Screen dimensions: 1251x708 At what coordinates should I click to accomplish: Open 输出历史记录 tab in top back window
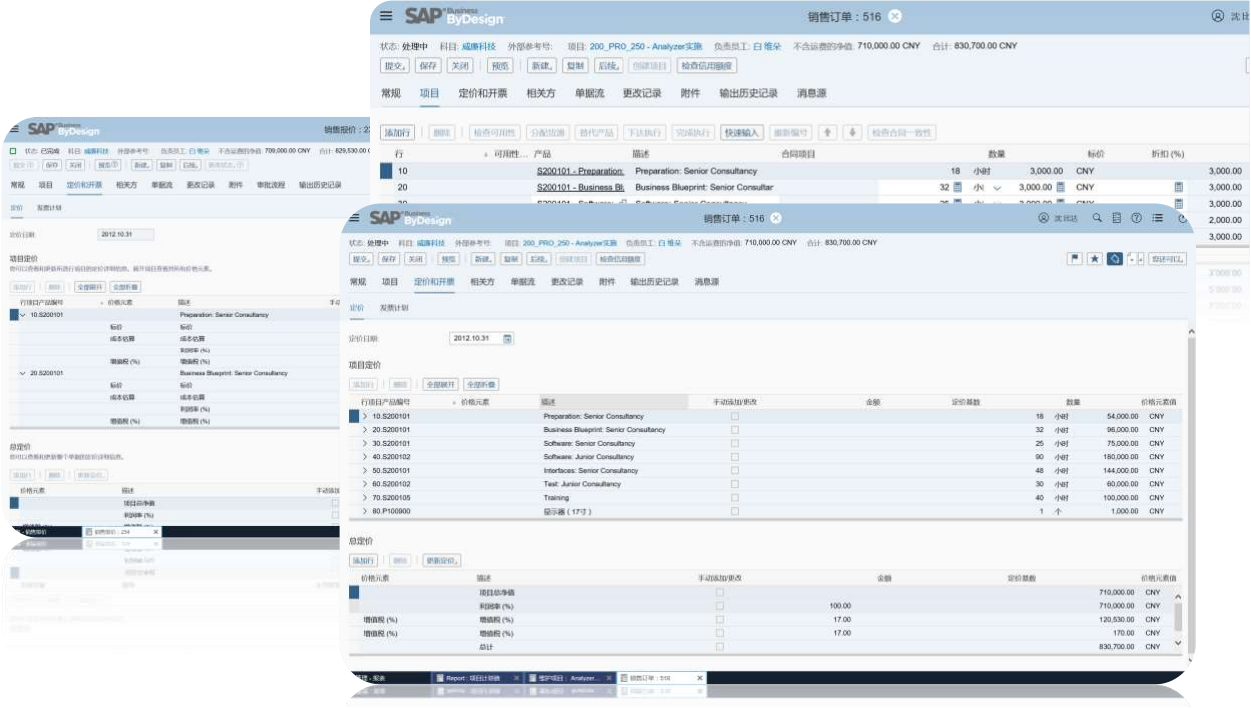coord(748,93)
